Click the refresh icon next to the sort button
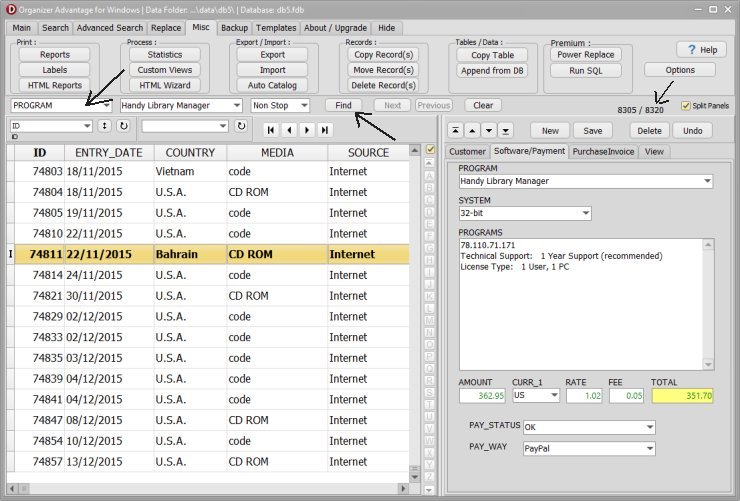Viewport: 740px width, 501px height. click(x=123, y=126)
